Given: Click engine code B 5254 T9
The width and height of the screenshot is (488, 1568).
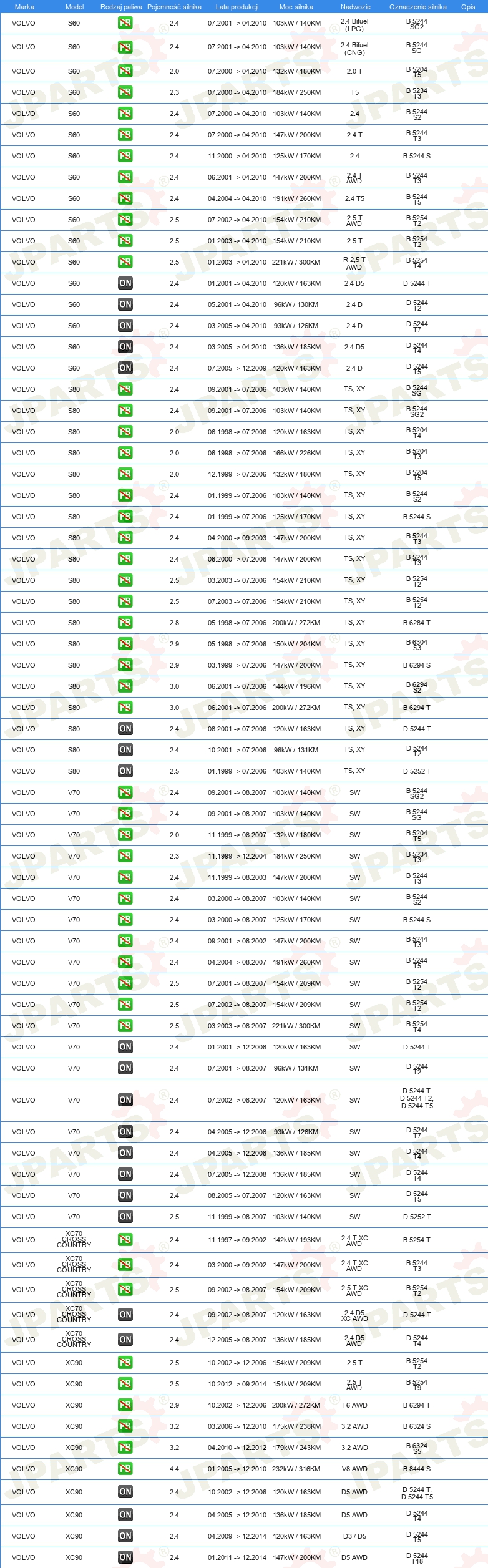Looking at the screenshot, I should [417, 1385].
